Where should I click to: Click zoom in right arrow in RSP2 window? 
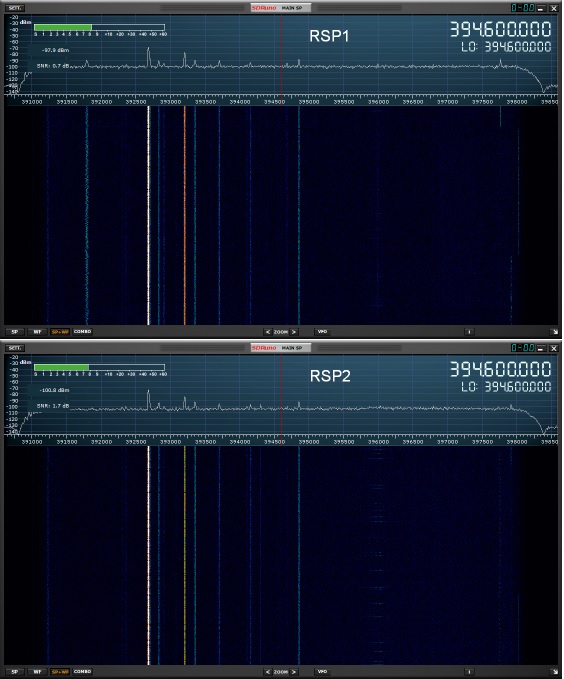[x=294, y=672]
